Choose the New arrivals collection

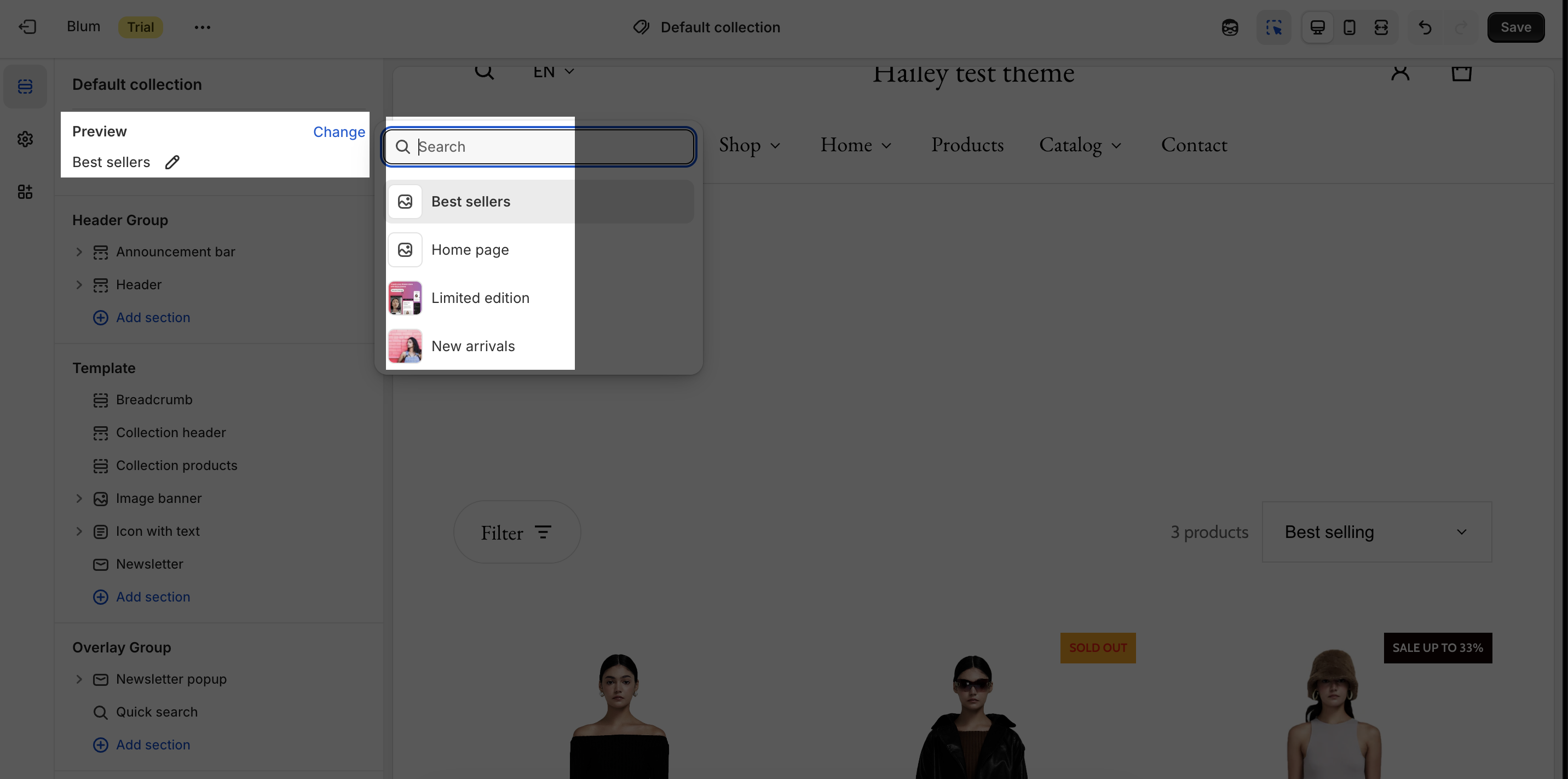click(x=473, y=346)
